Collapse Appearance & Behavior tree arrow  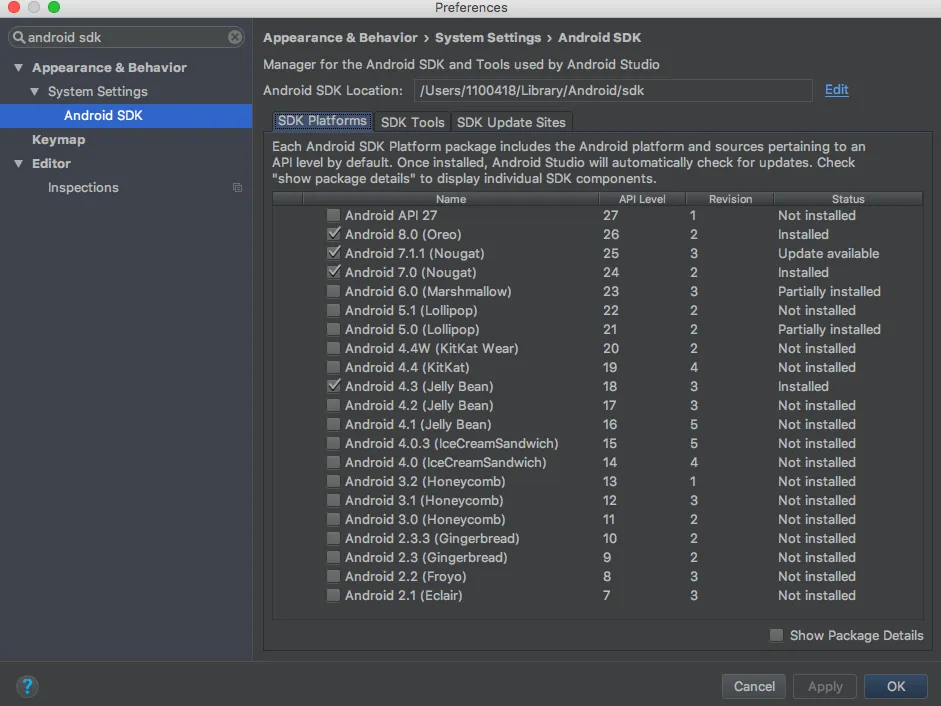(19, 67)
